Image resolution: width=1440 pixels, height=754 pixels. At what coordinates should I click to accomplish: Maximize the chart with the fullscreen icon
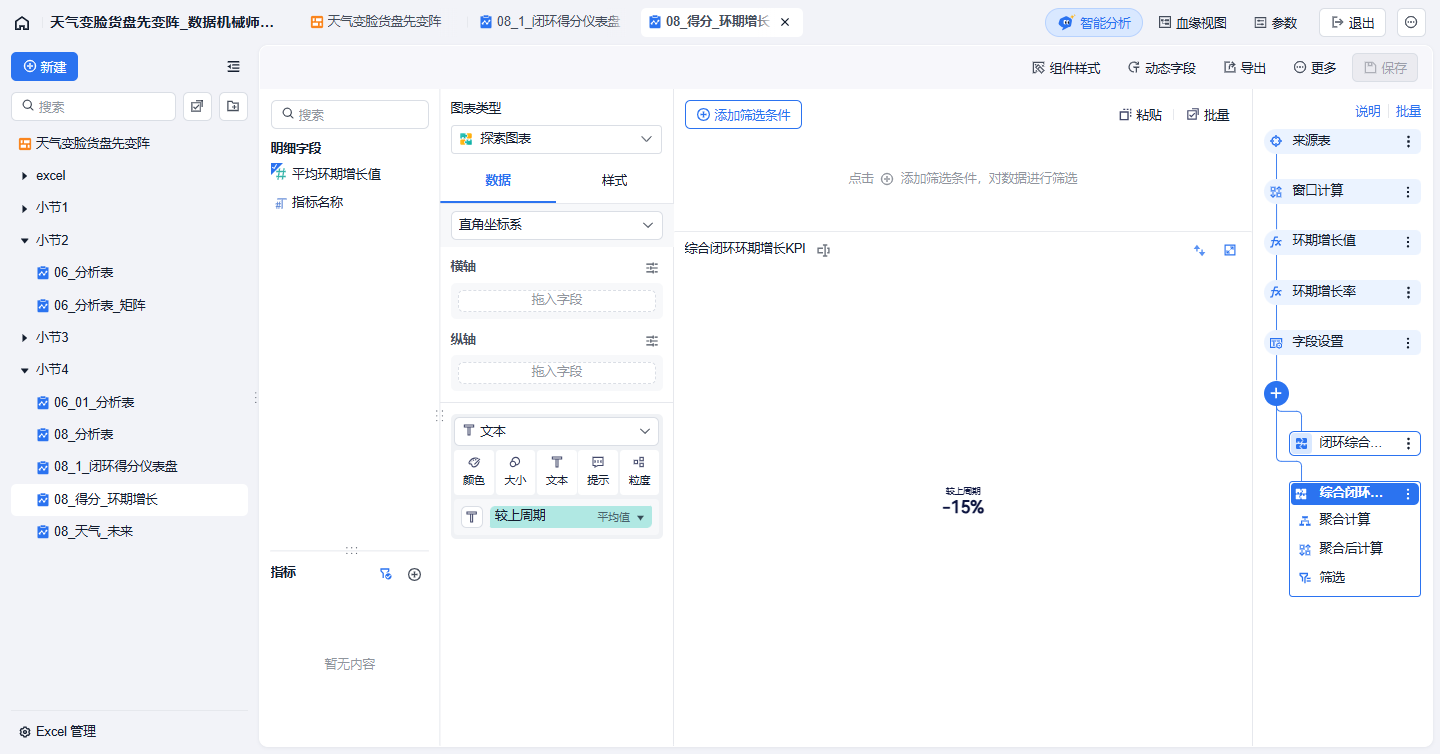(x=1230, y=250)
